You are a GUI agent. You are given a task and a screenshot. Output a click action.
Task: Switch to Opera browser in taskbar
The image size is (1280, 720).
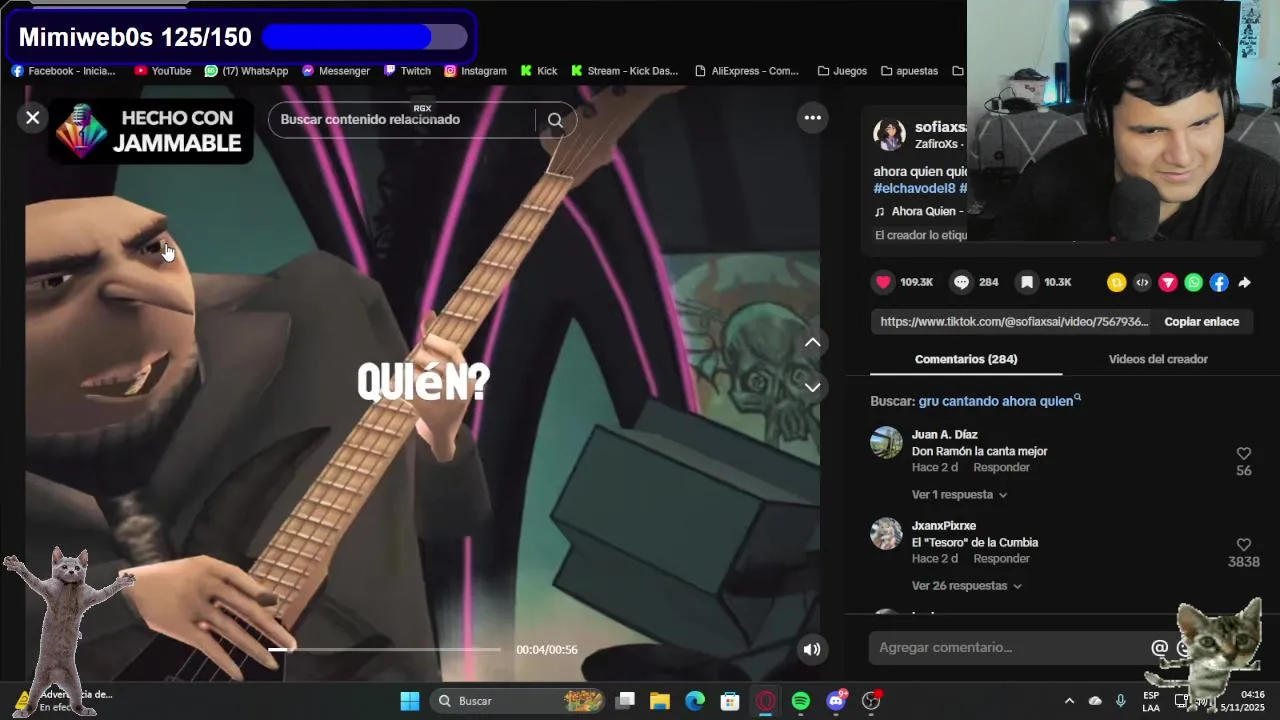pyautogui.click(x=766, y=701)
